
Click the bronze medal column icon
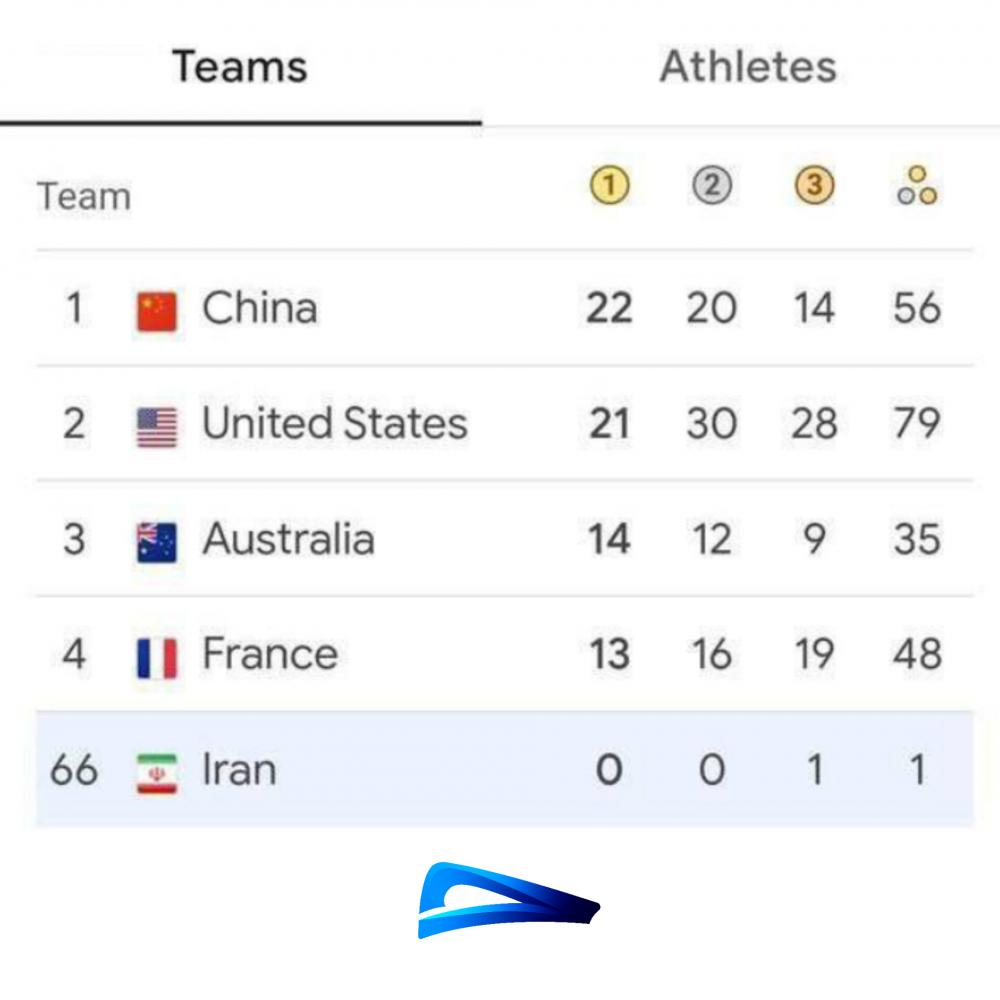click(814, 186)
